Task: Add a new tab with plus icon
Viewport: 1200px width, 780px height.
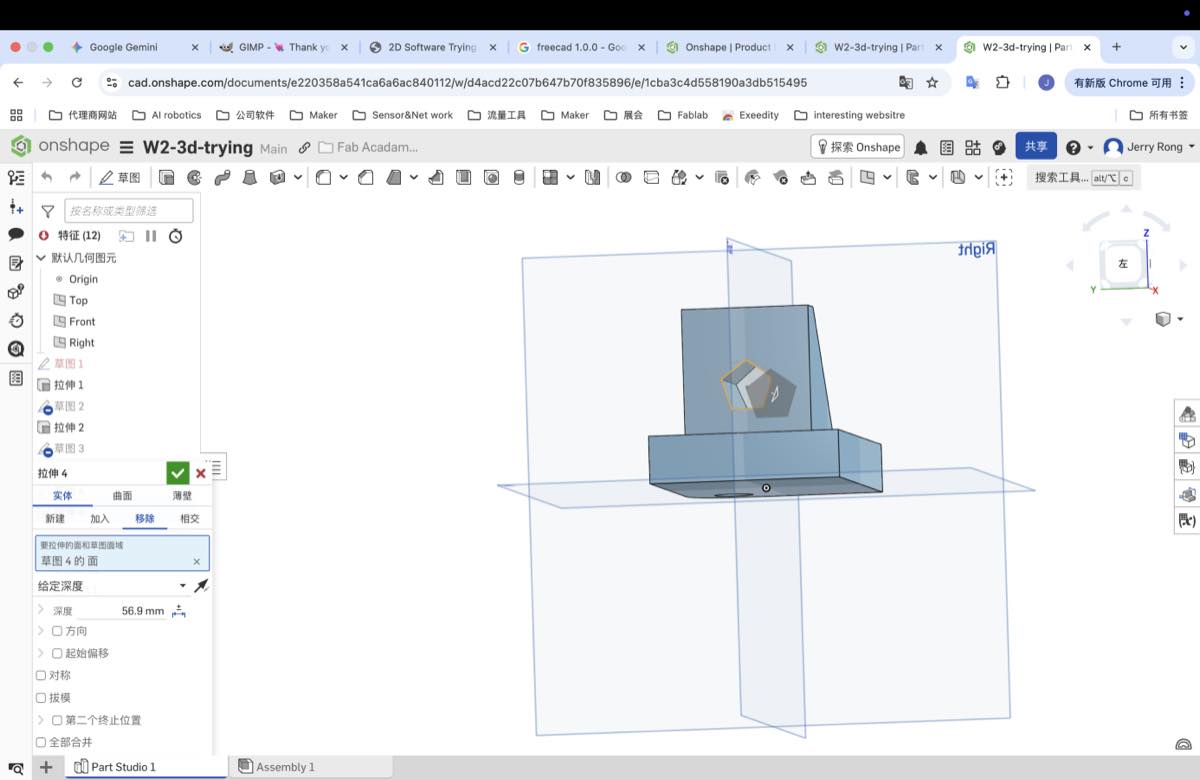Action: click(x=46, y=767)
